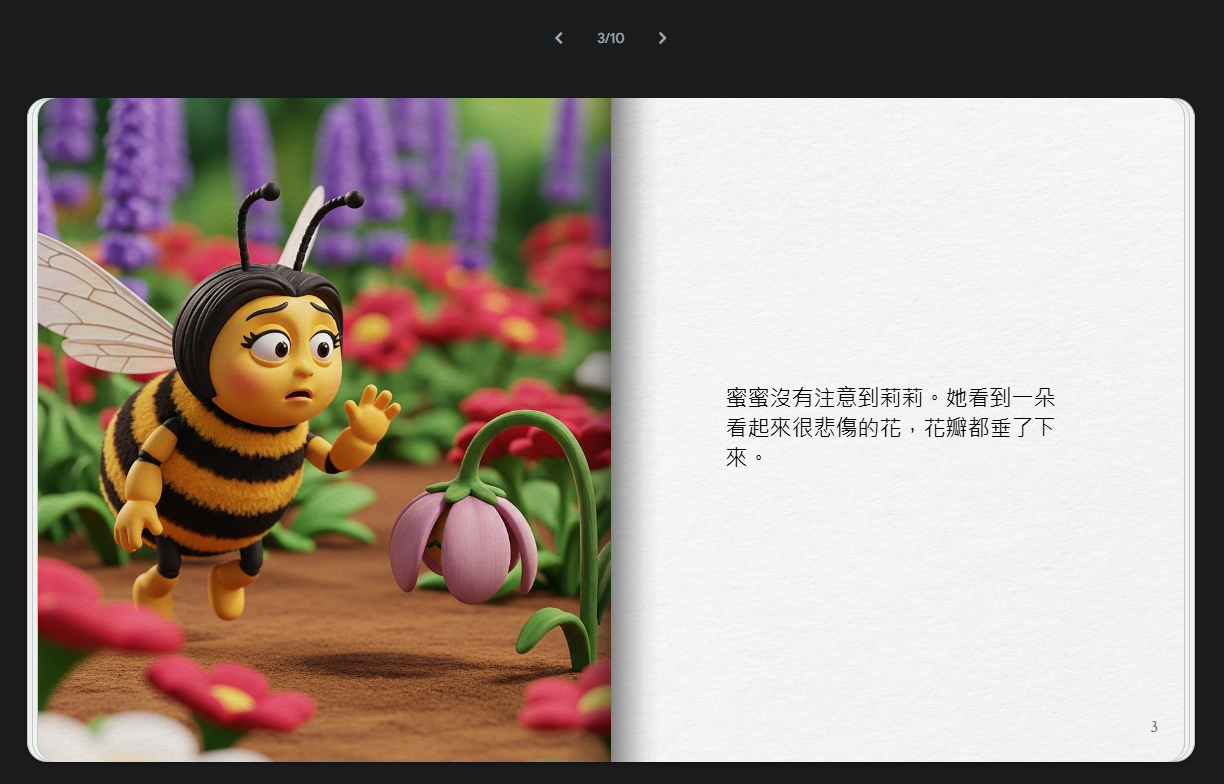Click the book's center spine fold

tap(611, 430)
